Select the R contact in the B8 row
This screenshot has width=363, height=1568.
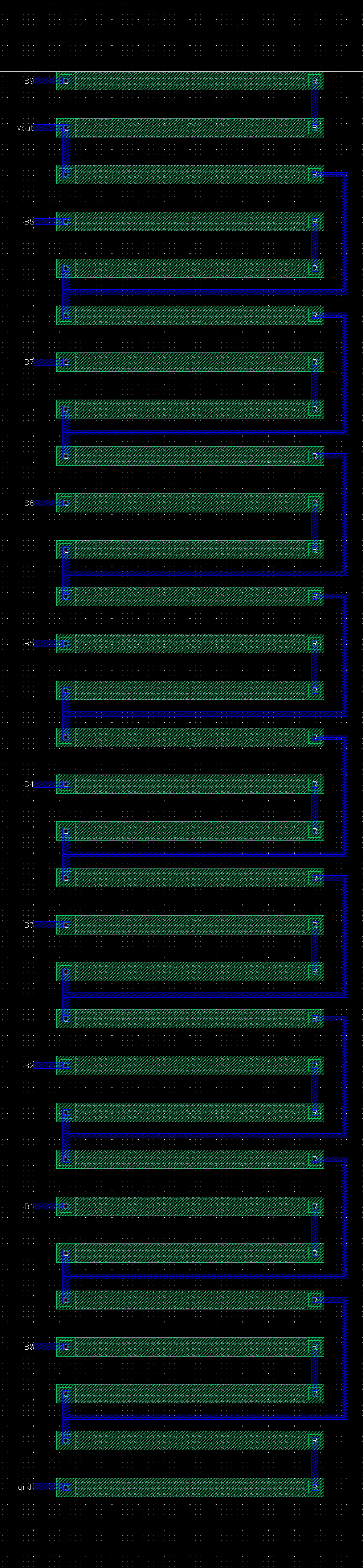314,222
